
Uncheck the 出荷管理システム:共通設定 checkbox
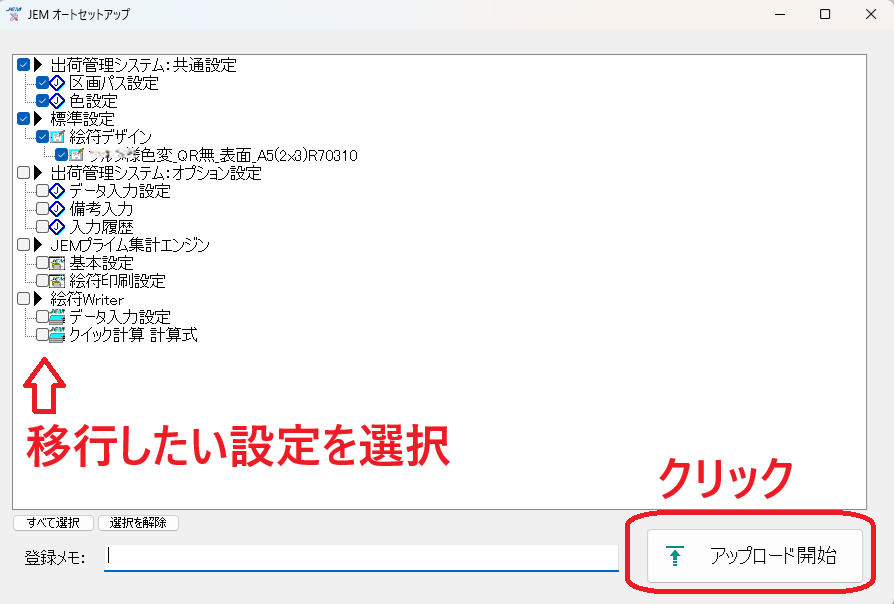pos(24,65)
